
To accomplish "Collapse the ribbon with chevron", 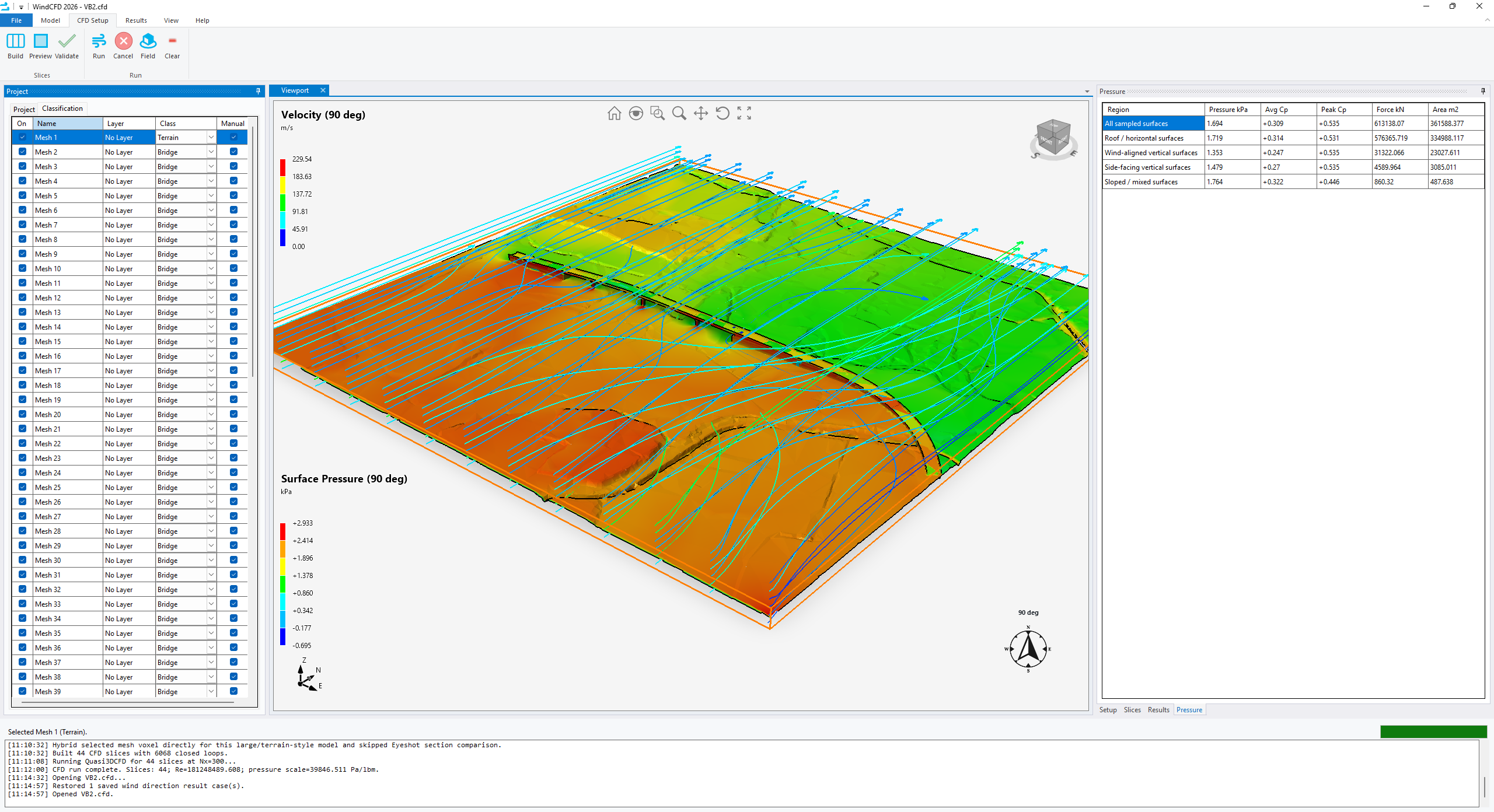I will [1487, 20].
